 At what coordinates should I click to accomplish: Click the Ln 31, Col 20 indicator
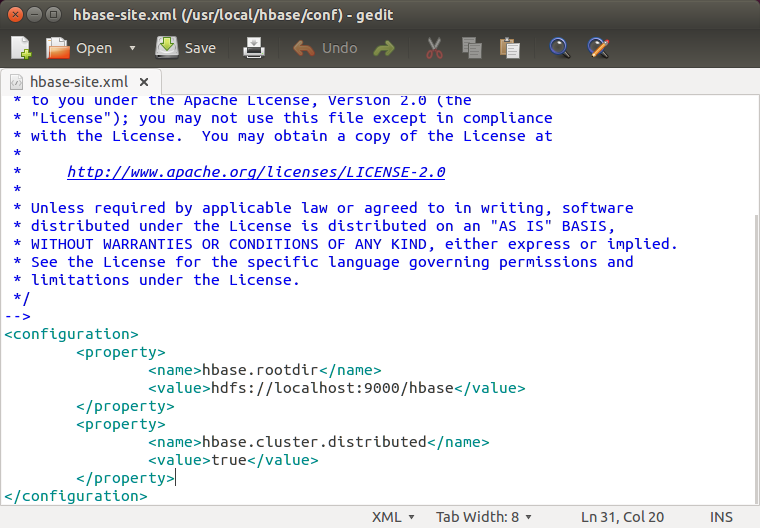[622, 517]
